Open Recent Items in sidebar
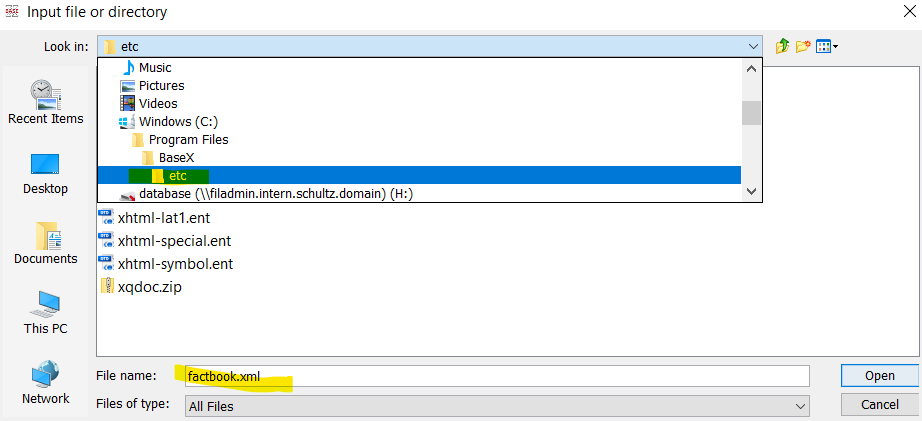 click(46, 102)
